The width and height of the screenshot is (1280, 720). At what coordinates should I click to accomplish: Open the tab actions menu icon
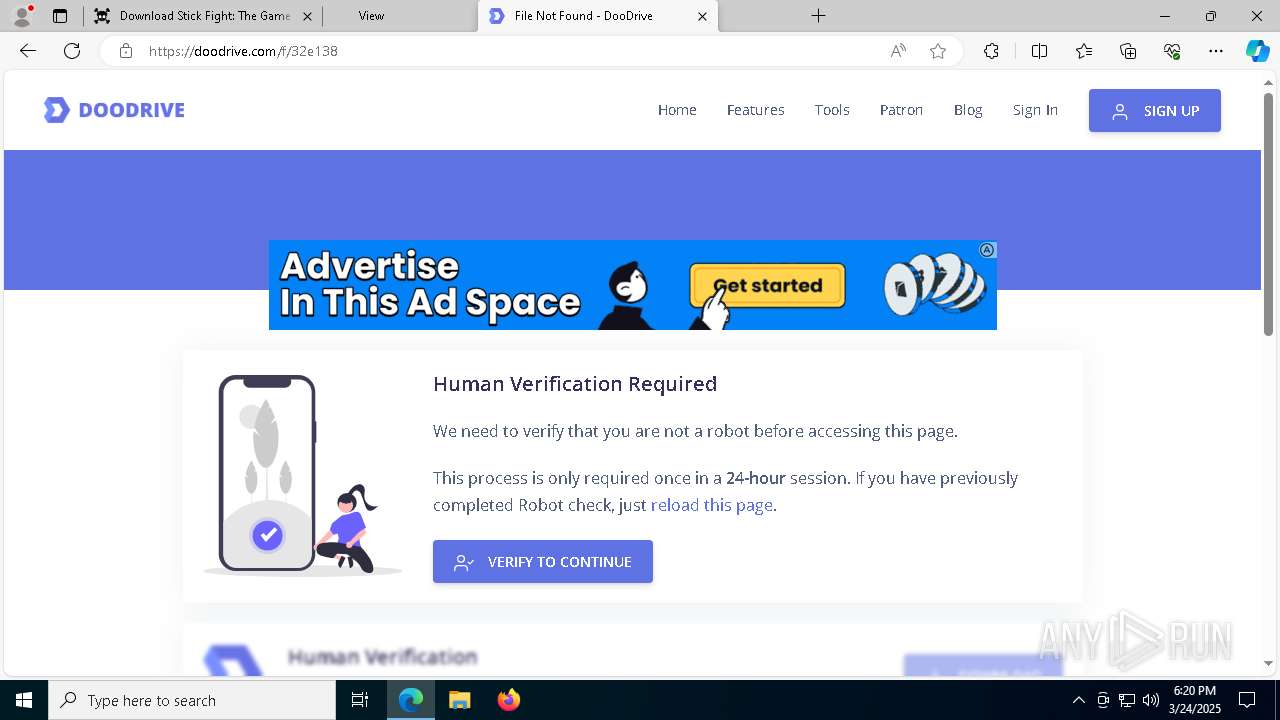[60, 16]
